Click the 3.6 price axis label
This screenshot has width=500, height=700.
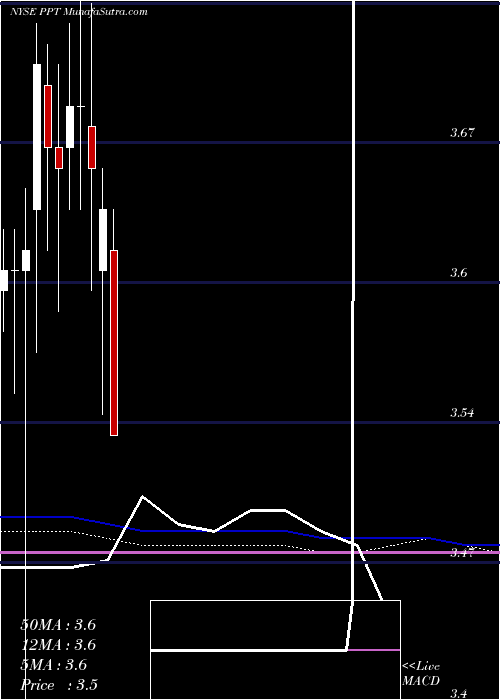pyautogui.click(x=459, y=272)
